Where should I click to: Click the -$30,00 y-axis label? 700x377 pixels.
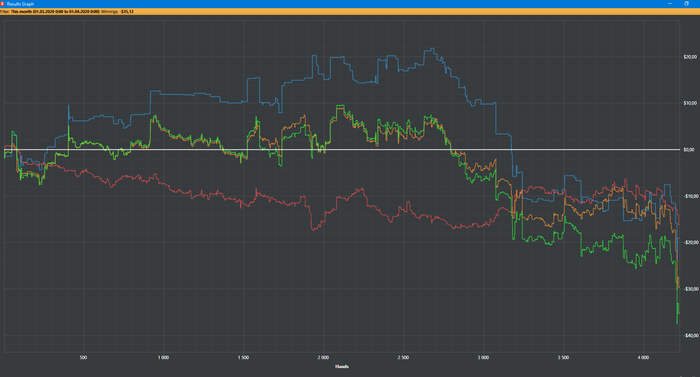coord(690,289)
